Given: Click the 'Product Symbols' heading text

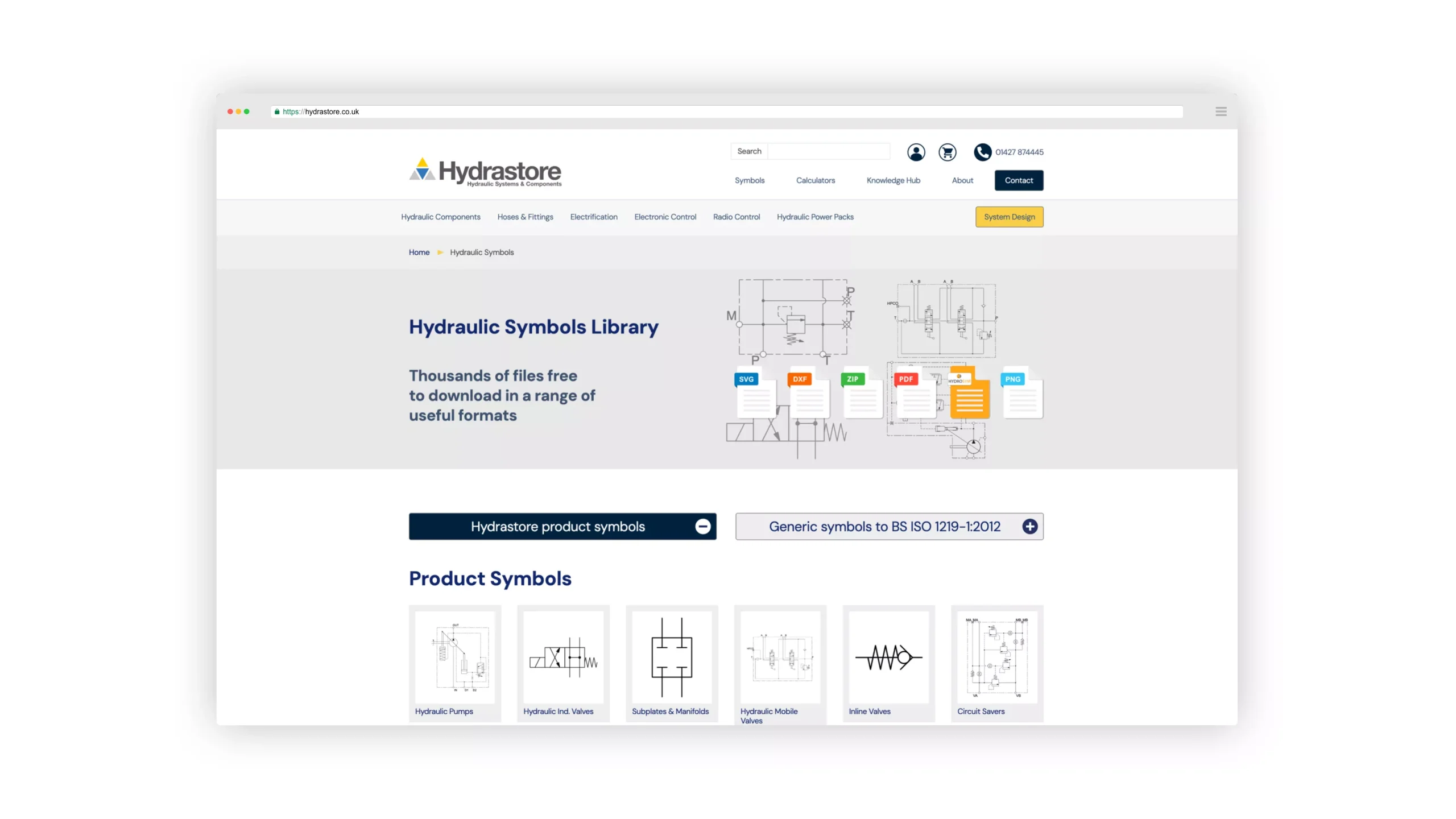Looking at the screenshot, I should tap(490, 578).
